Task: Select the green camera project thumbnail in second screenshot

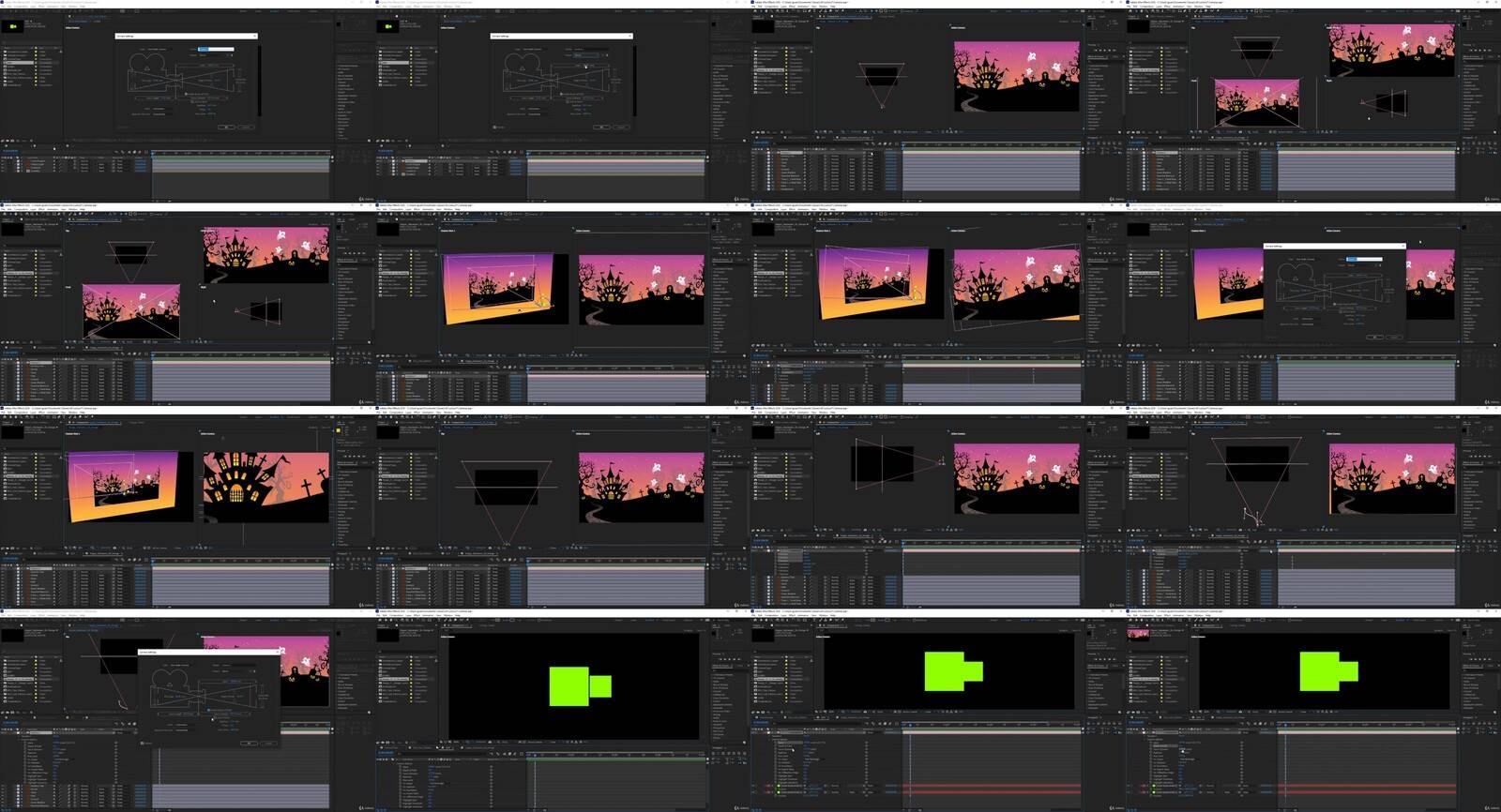Action: [x=387, y=26]
